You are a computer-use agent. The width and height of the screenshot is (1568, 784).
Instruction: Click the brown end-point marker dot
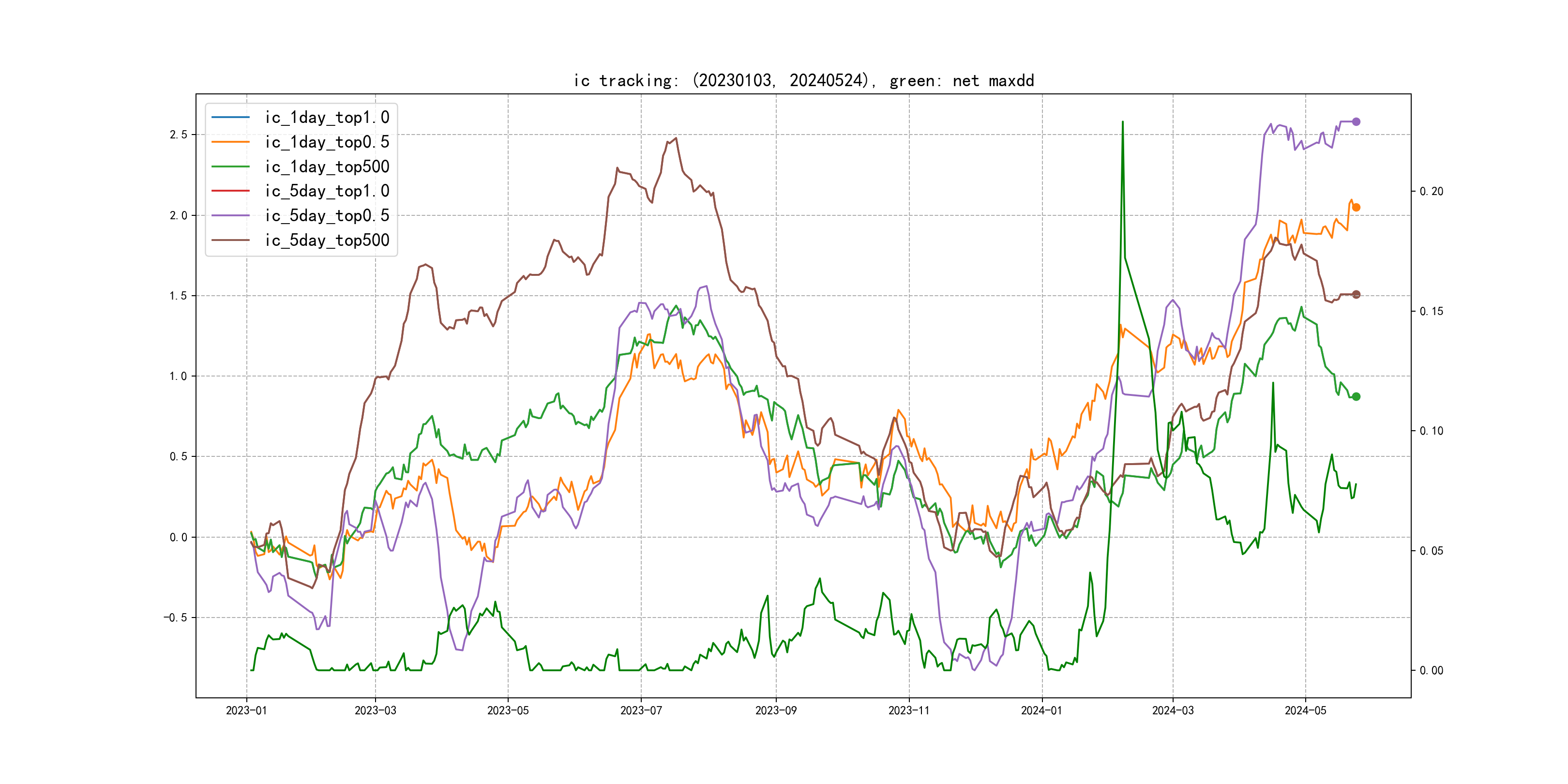(1356, 295)
